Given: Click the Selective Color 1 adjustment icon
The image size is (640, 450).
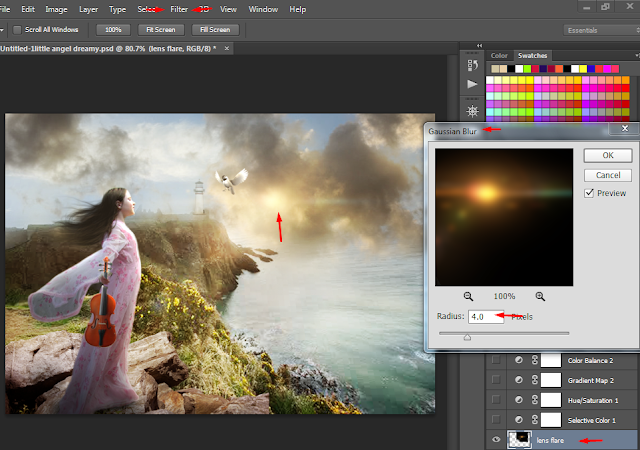Looking at the screenshot, I should 518,419.
